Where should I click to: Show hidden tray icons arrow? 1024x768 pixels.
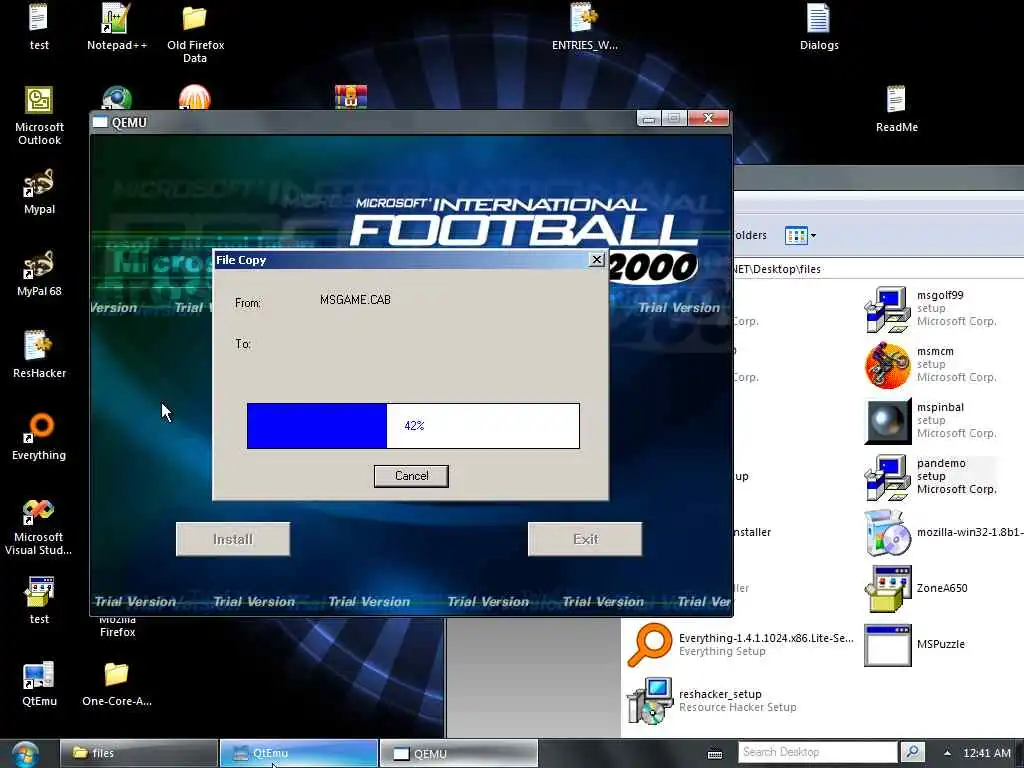coord(947,753)
